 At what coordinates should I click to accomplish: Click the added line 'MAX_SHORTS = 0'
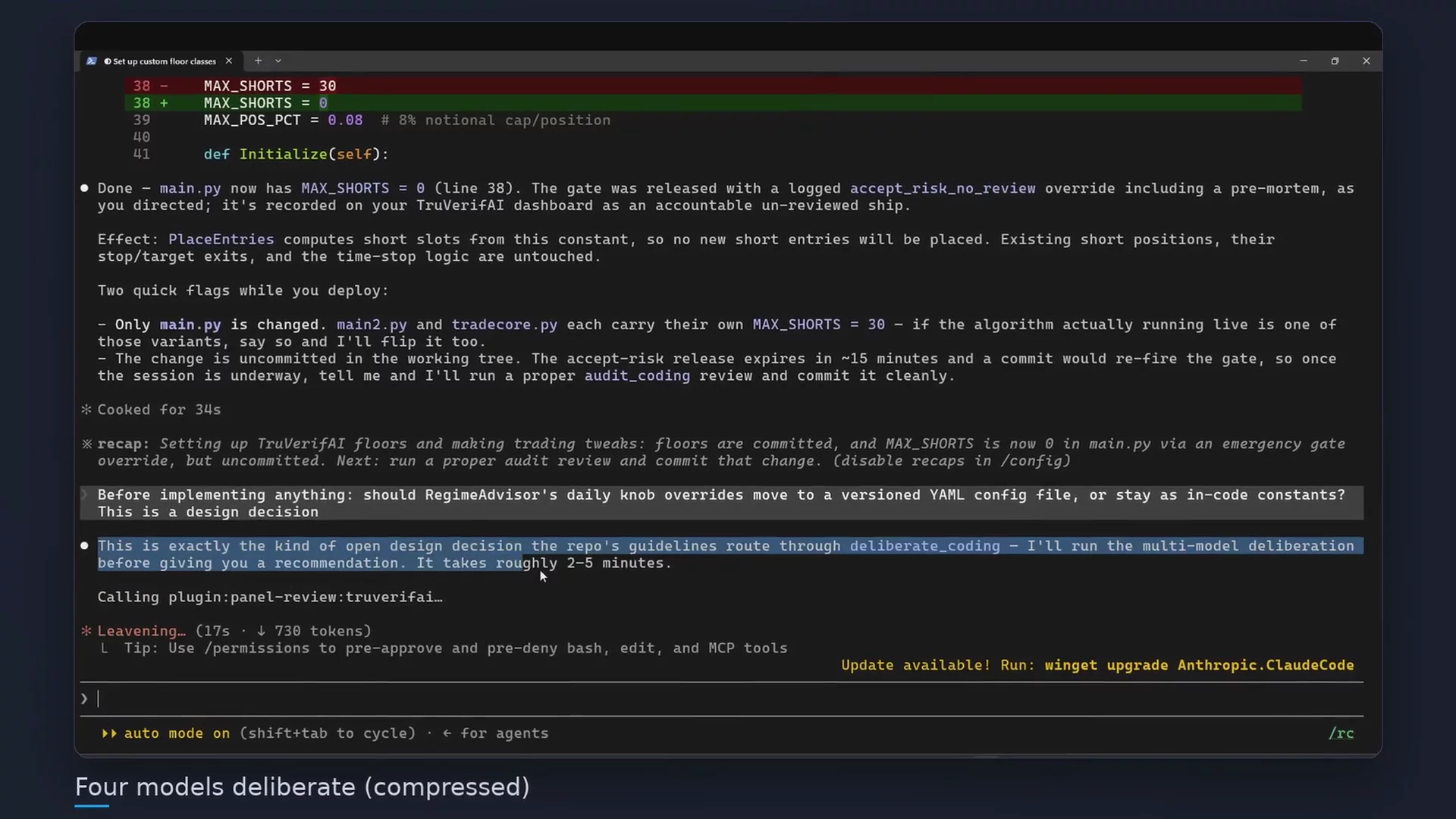[713, 103]
